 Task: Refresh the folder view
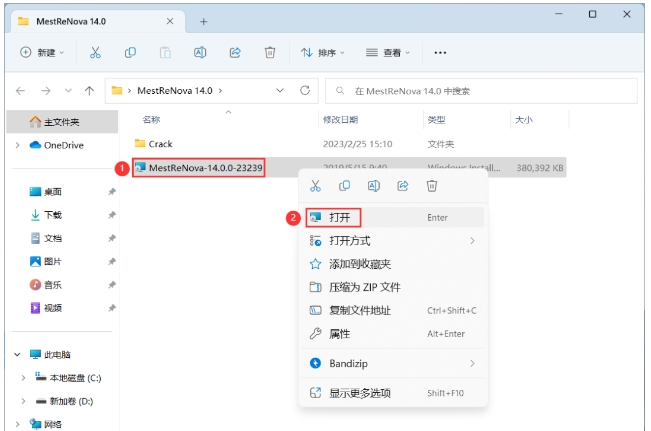click(305, 90)
